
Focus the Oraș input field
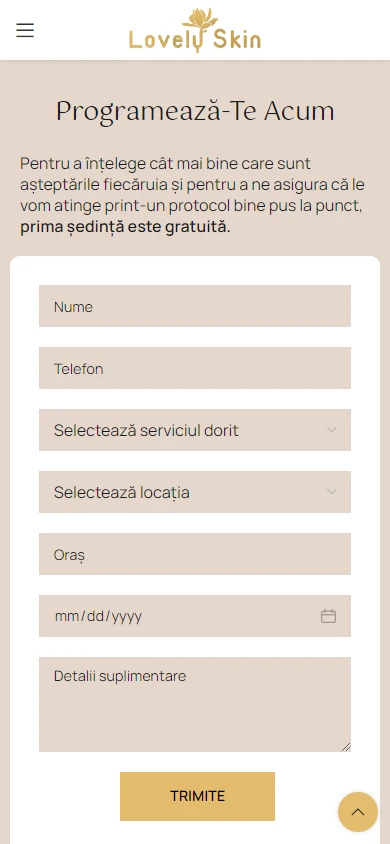pos(195,554)
